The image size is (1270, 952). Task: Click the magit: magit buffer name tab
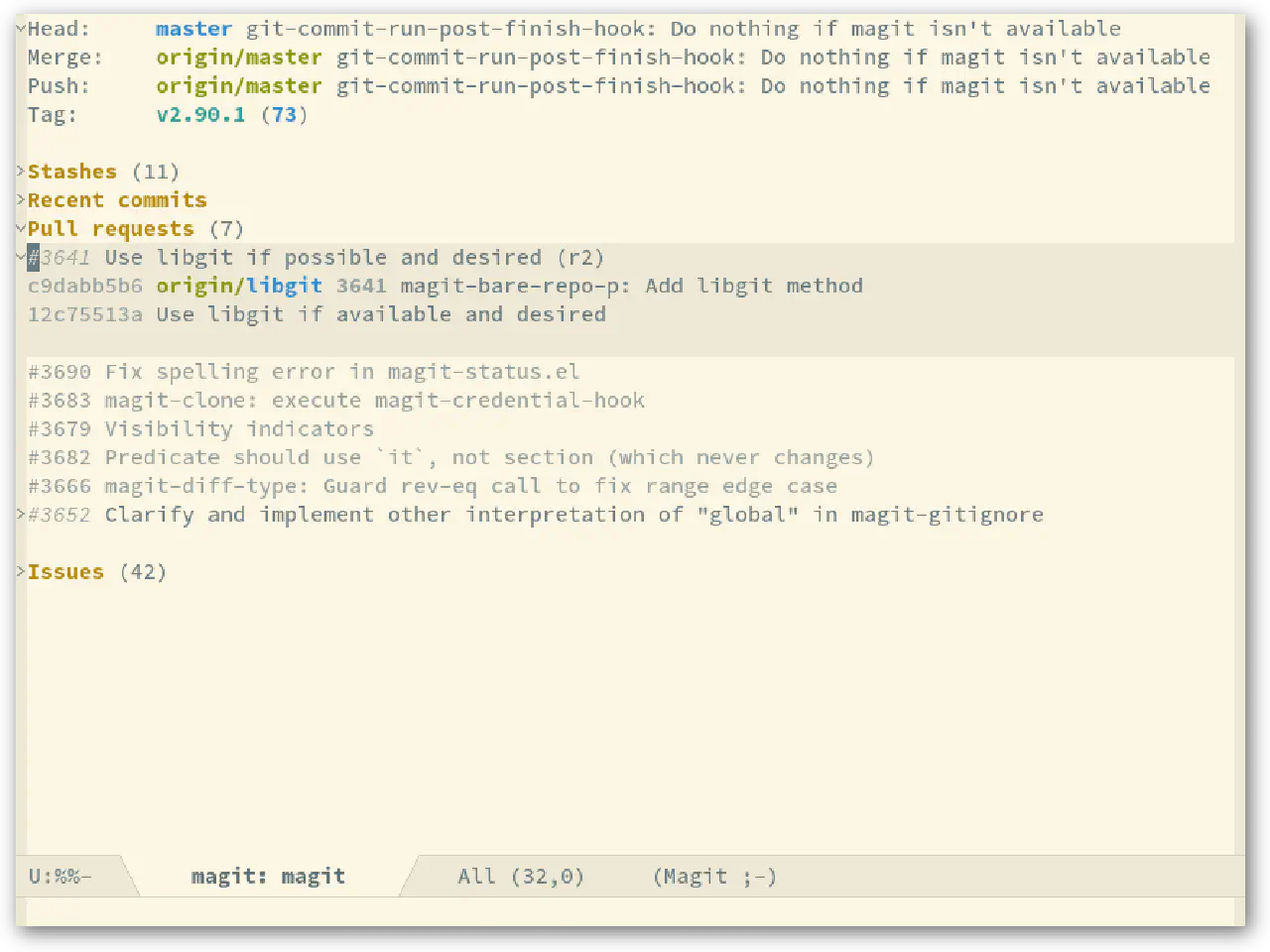click(268, 877)
